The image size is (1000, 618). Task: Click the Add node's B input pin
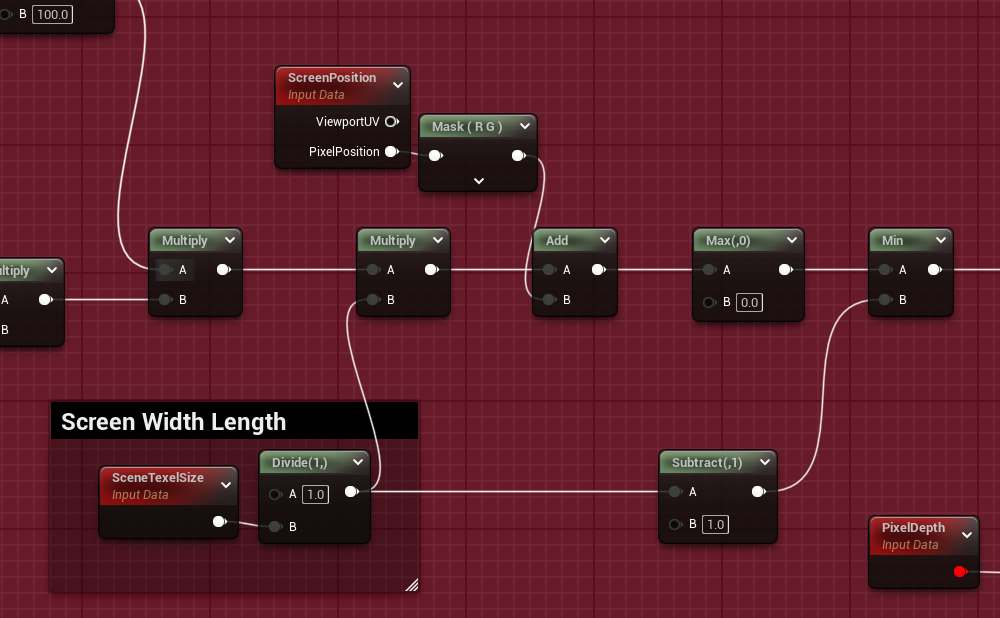548,299
